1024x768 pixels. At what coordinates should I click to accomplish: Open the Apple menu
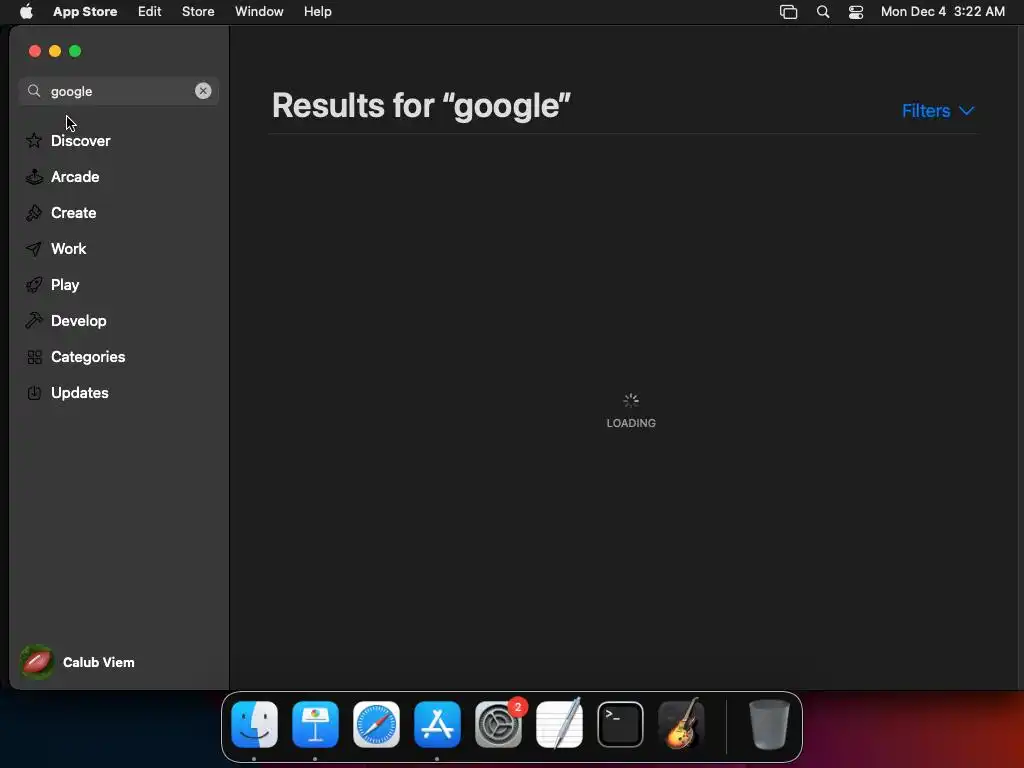26,12
